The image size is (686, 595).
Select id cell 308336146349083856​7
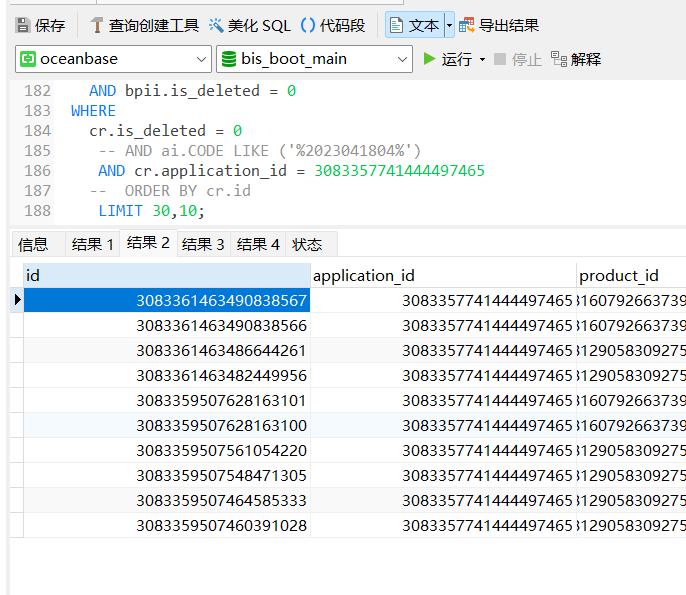click(167, 300)
